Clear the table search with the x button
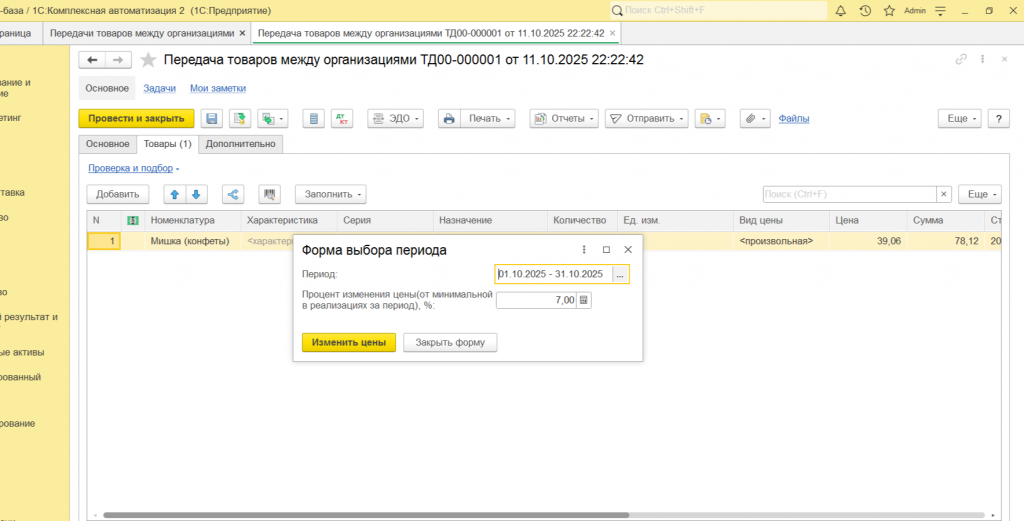 coord(944,194)
